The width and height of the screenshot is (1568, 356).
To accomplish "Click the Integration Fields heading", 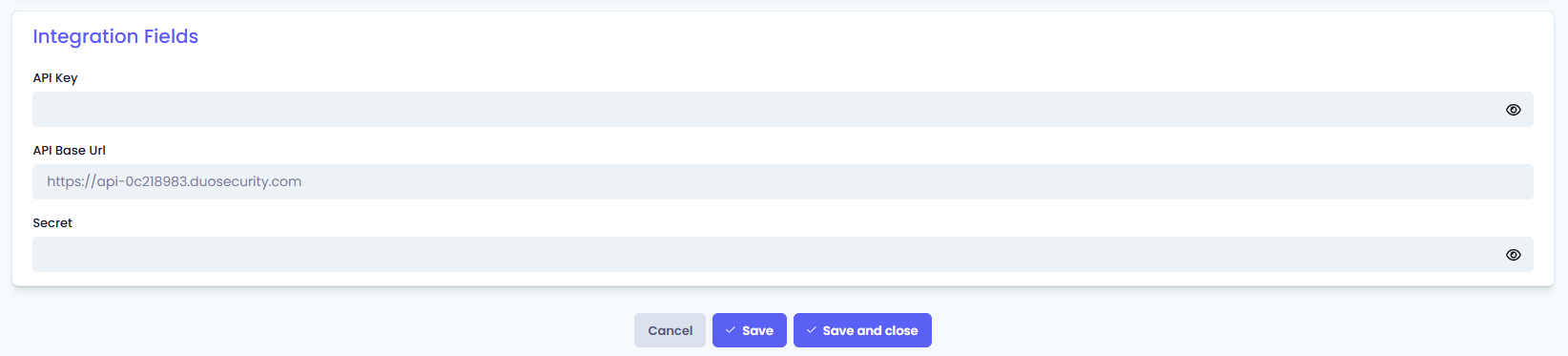I will (x=115, y=36).
